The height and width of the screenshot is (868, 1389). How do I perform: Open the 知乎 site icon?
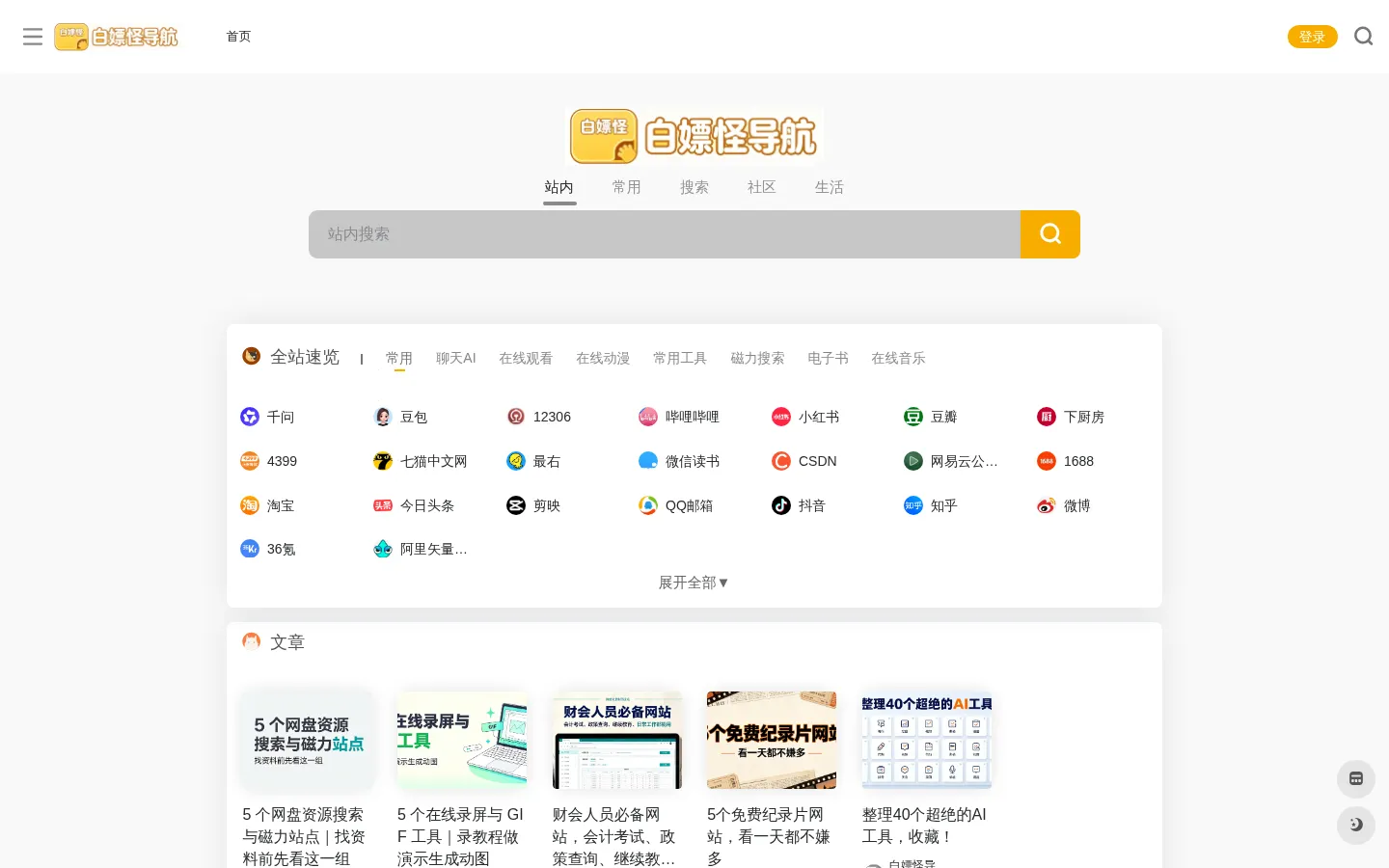pyautogui.click(x=913, y=505)
